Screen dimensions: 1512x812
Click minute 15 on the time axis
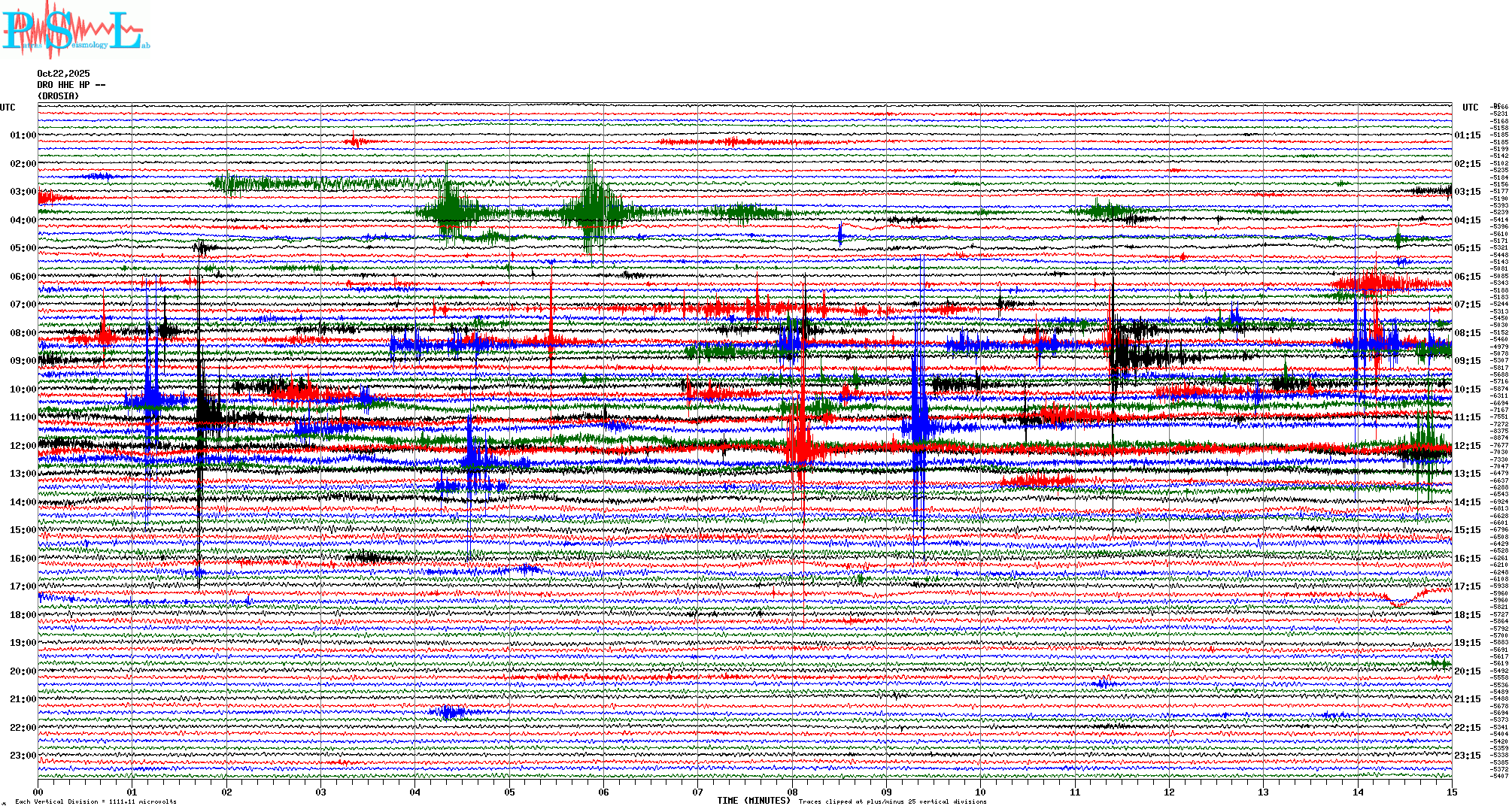pyautogui.click(x=1451, y=792)
